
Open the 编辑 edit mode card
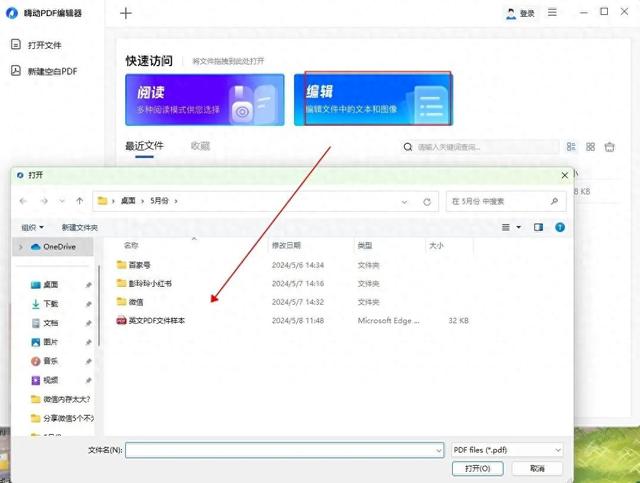[373, 99]
